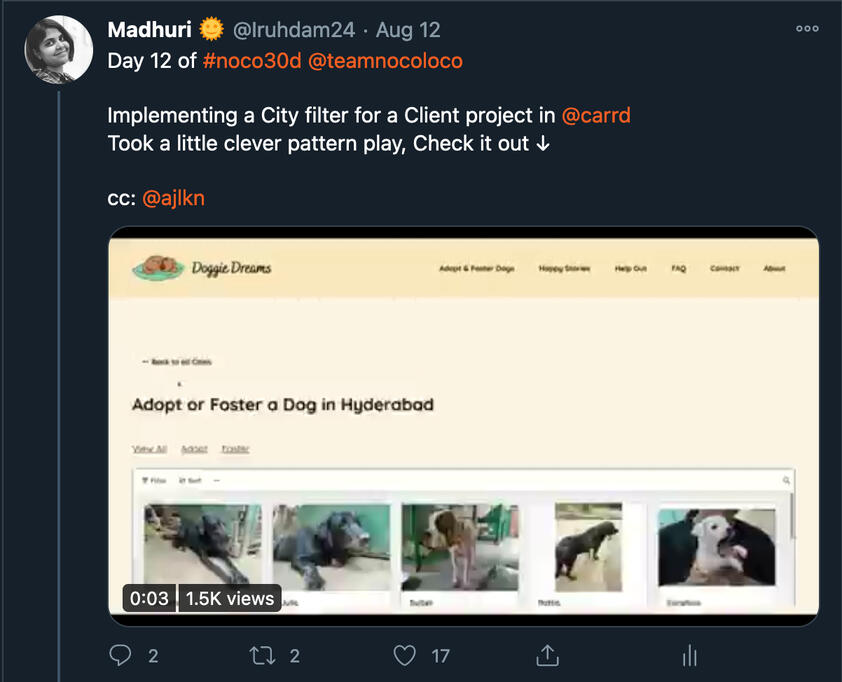The width and height of the screenshot is (842, 682).
Task: Open Madhuri's profile picture
Action: 59,50
